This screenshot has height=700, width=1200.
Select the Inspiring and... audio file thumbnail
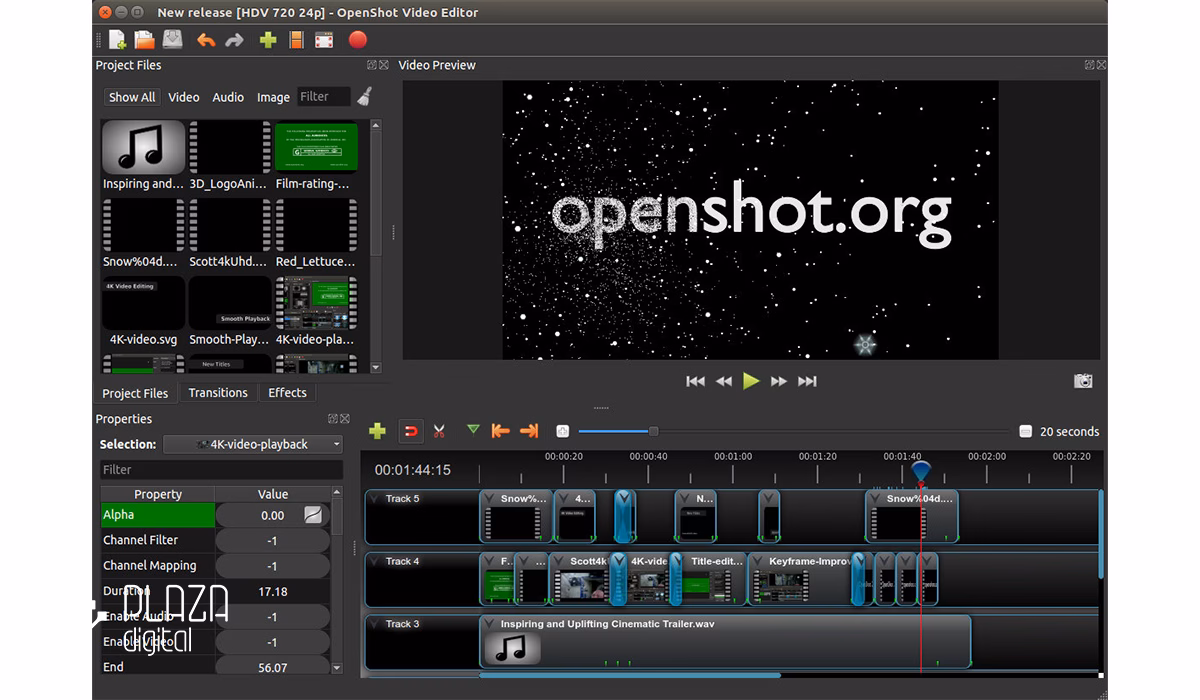[143, 147]
